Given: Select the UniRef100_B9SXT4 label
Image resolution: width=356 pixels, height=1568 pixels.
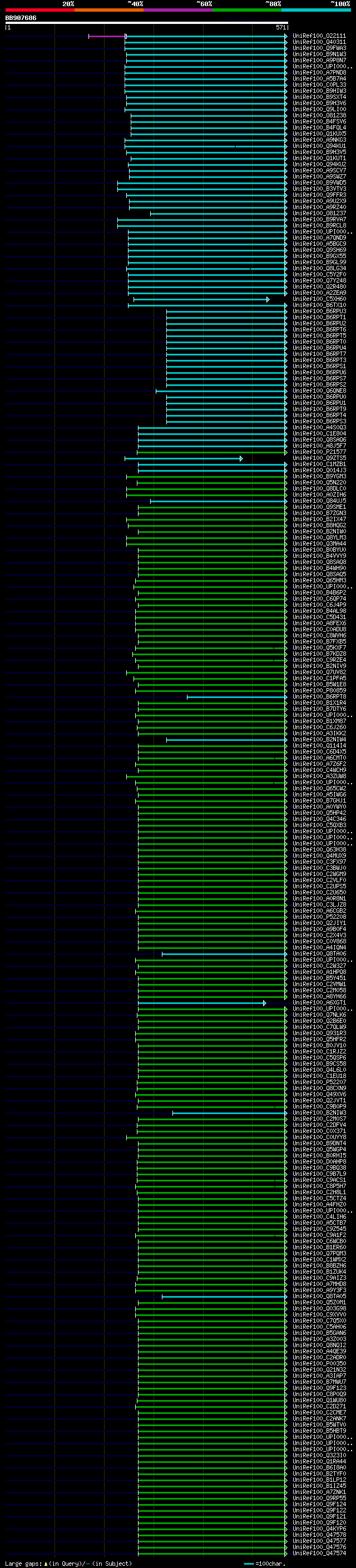Looking at the screenshot, I should (x=319, y=97).
